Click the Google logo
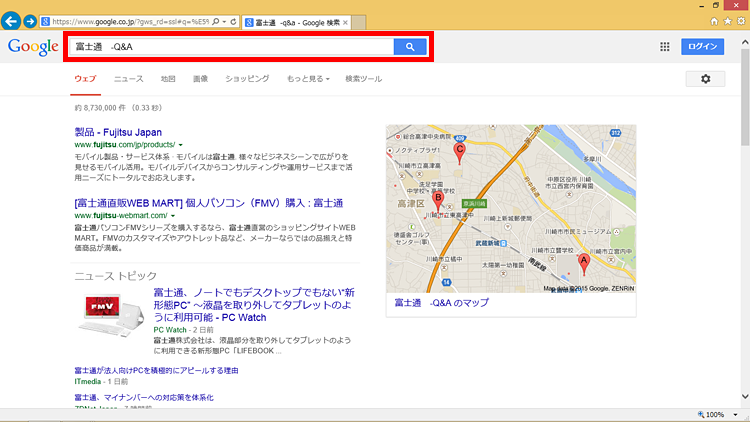Screen dimensions: 750x422 point(32,47)
